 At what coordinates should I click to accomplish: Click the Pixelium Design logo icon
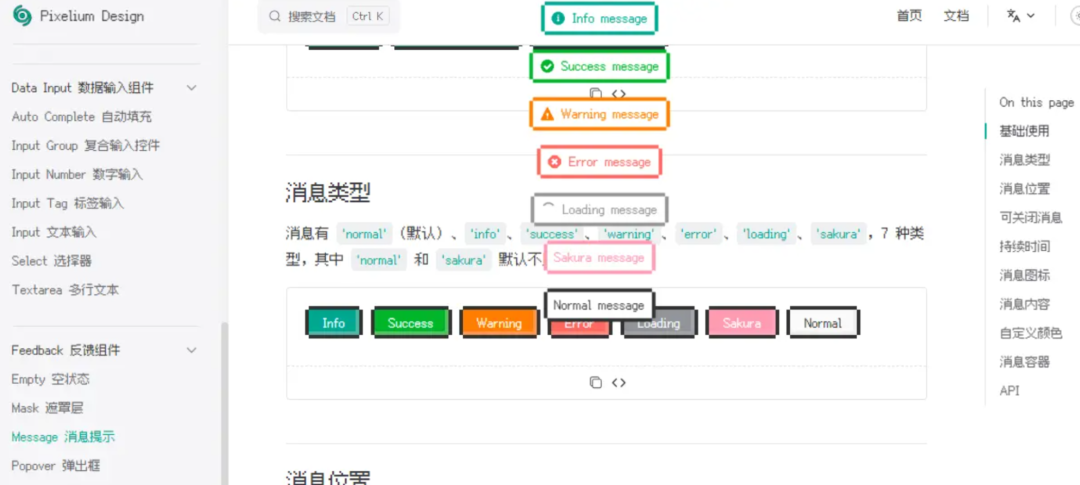pyautogui.click(x=22, y=17)
